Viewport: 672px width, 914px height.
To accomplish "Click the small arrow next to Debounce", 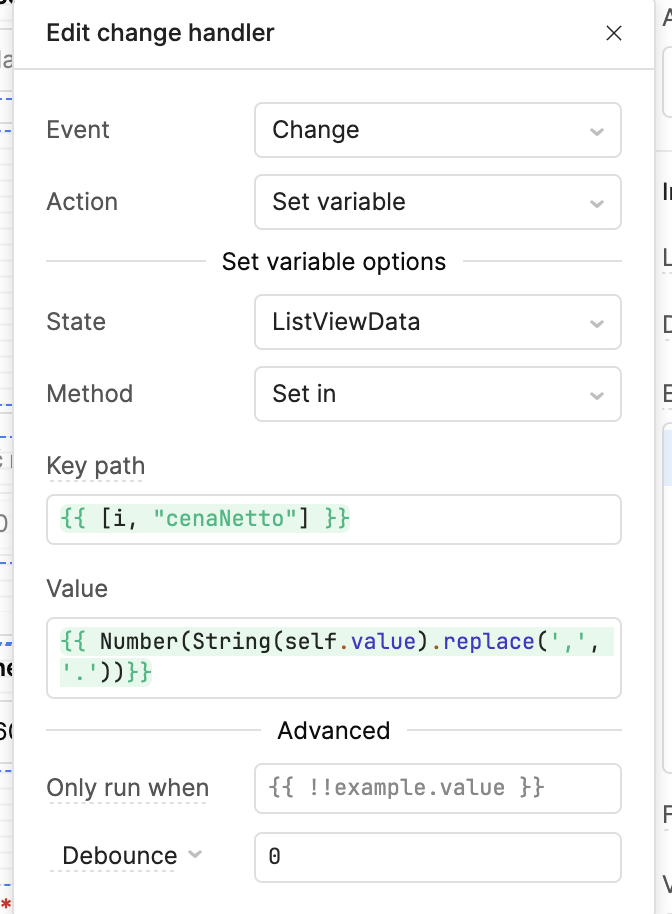I will pos(195,855).
